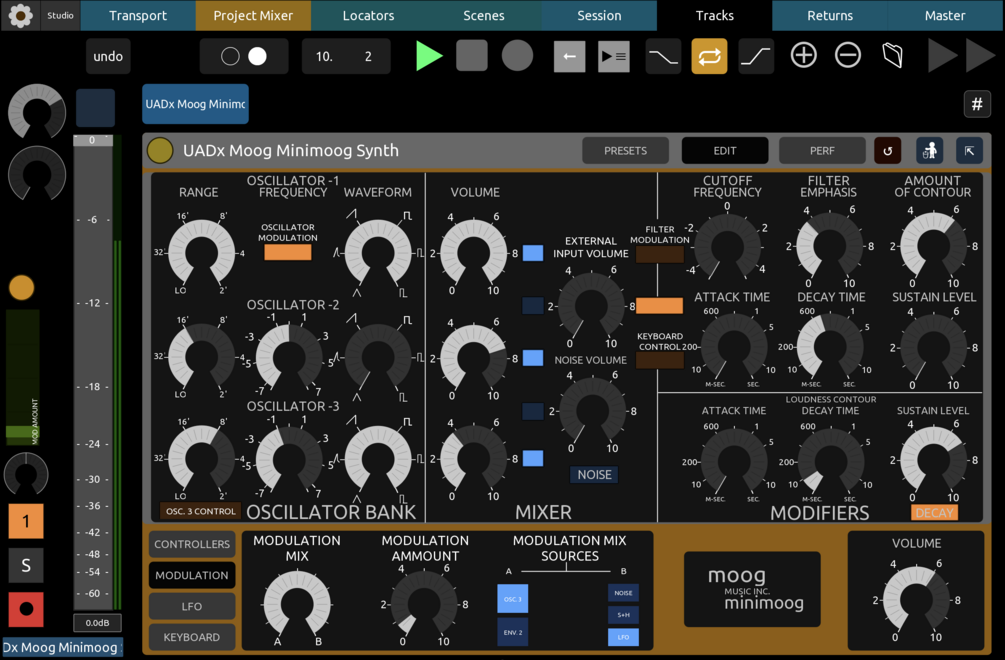Click the 0.0dB level field
This screenshot has height=660, width=1005.
click(x=97, y=622)
